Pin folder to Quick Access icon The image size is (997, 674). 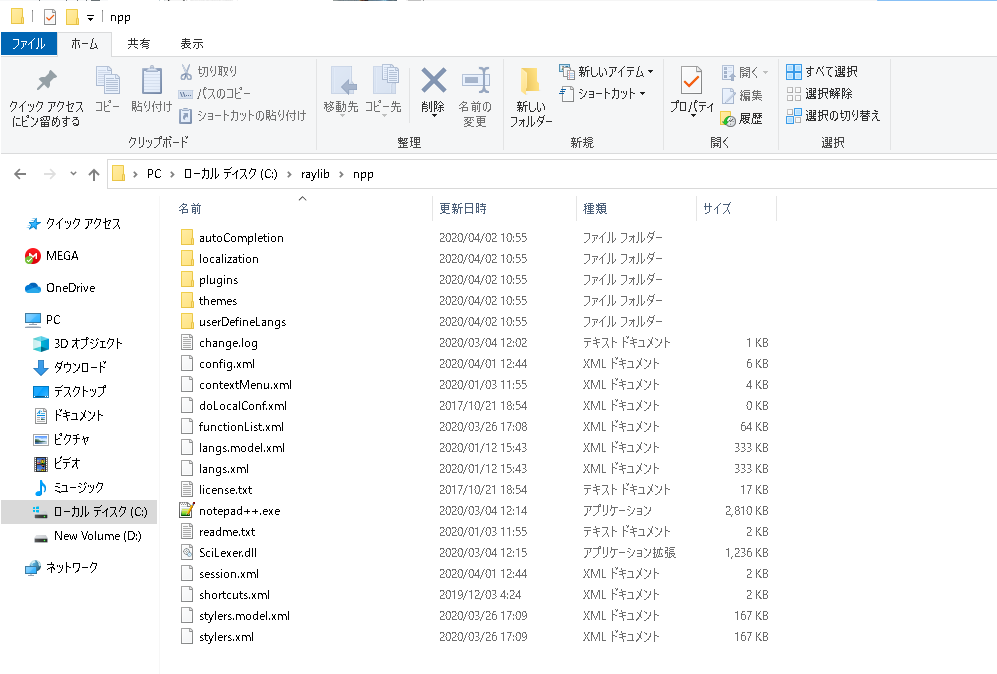pyautogui.click(x=46, y=80)
